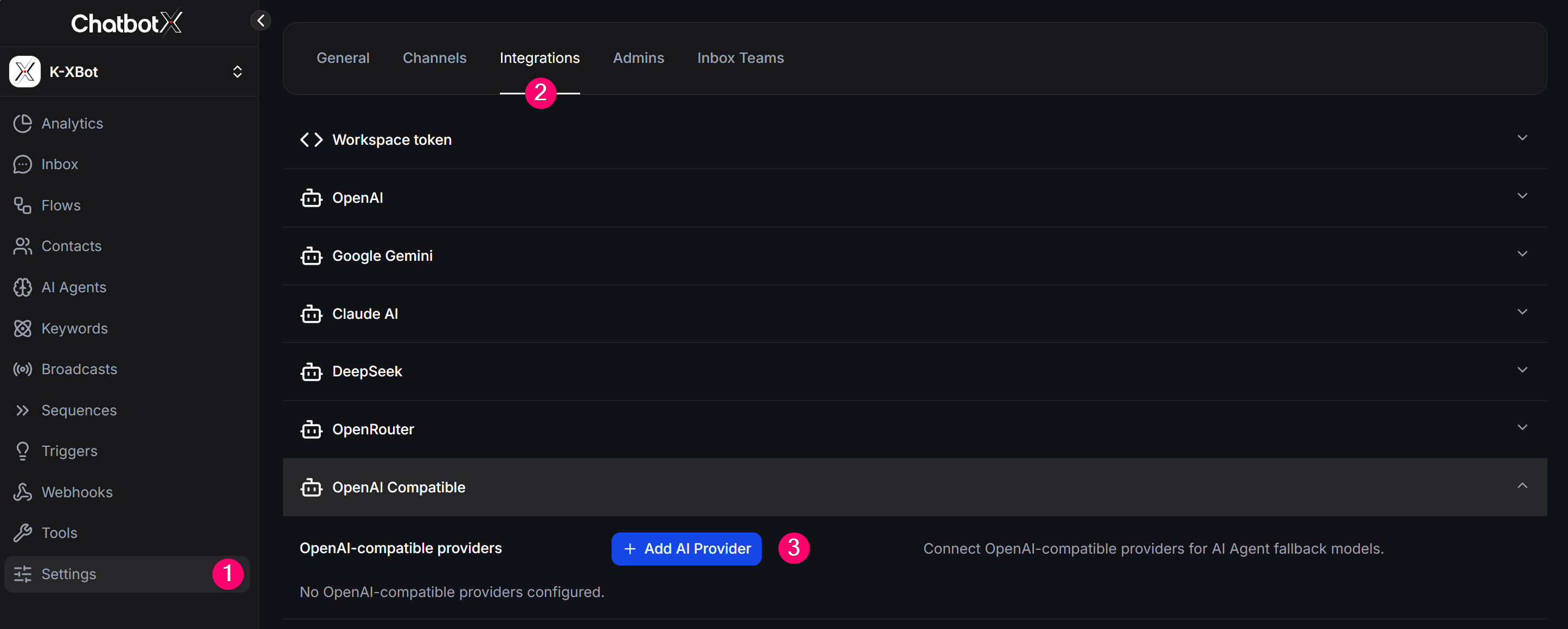
Task: Click the Google Gemini robot icon
Action: (x=311, y=256)
